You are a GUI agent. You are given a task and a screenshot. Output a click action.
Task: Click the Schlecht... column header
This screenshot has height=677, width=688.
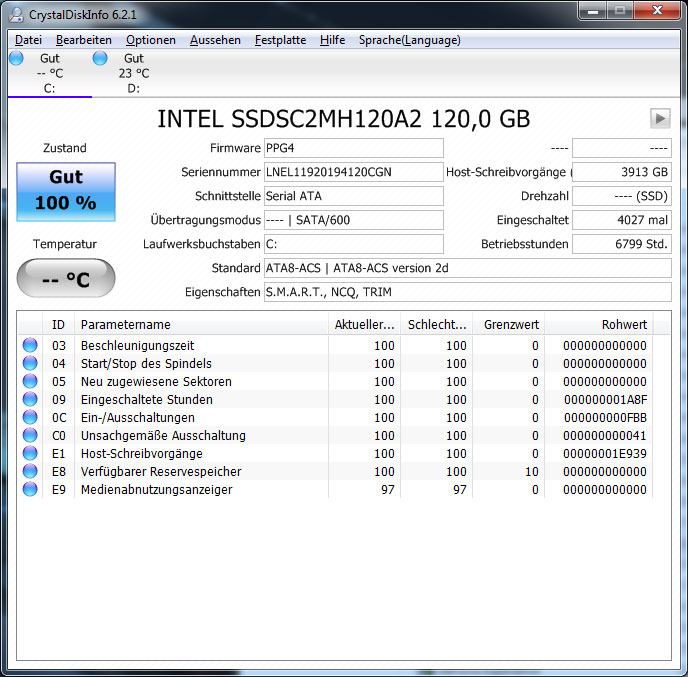[x=437, y=324]
